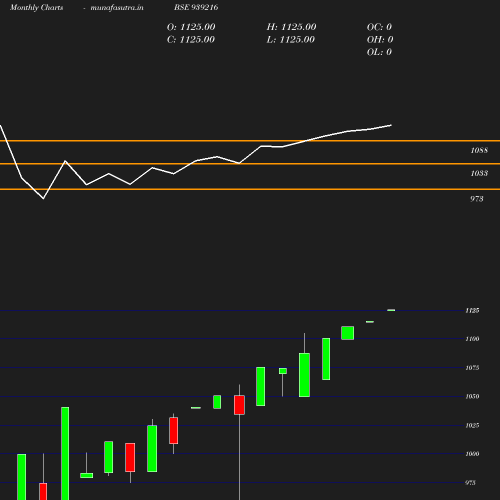This screenshot has width=500, height=500.
Task: Click the low value 'L: 1125.00'
Action: [x=291, y=40]
